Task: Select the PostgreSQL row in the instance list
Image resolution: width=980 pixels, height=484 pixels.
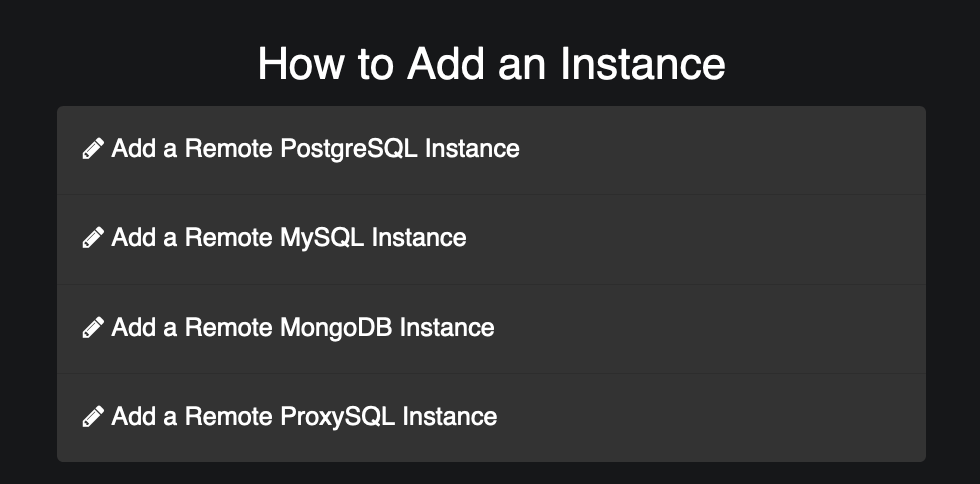Action: tap(491, 150)
